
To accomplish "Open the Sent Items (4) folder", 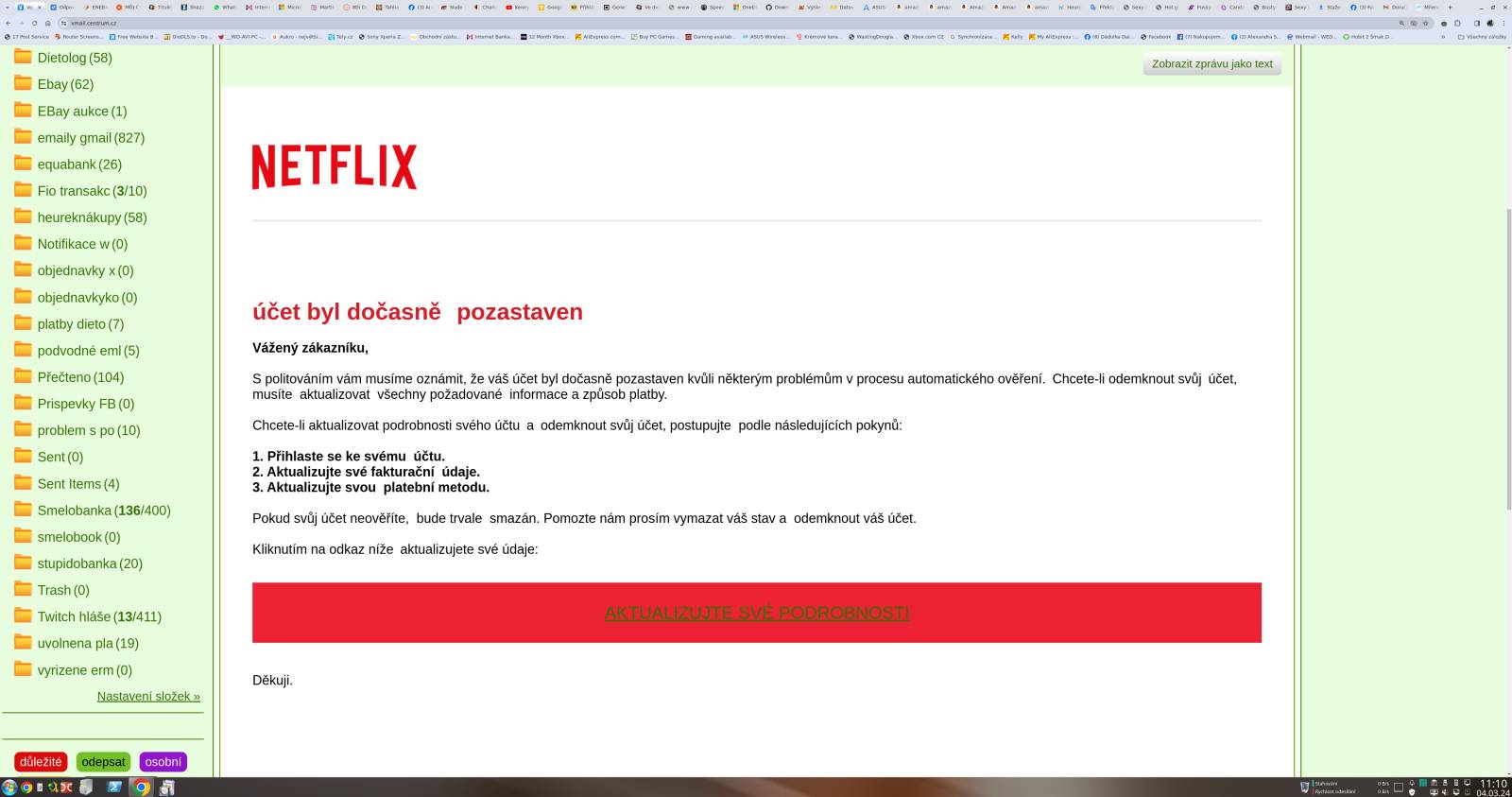I will coord(78,483).
